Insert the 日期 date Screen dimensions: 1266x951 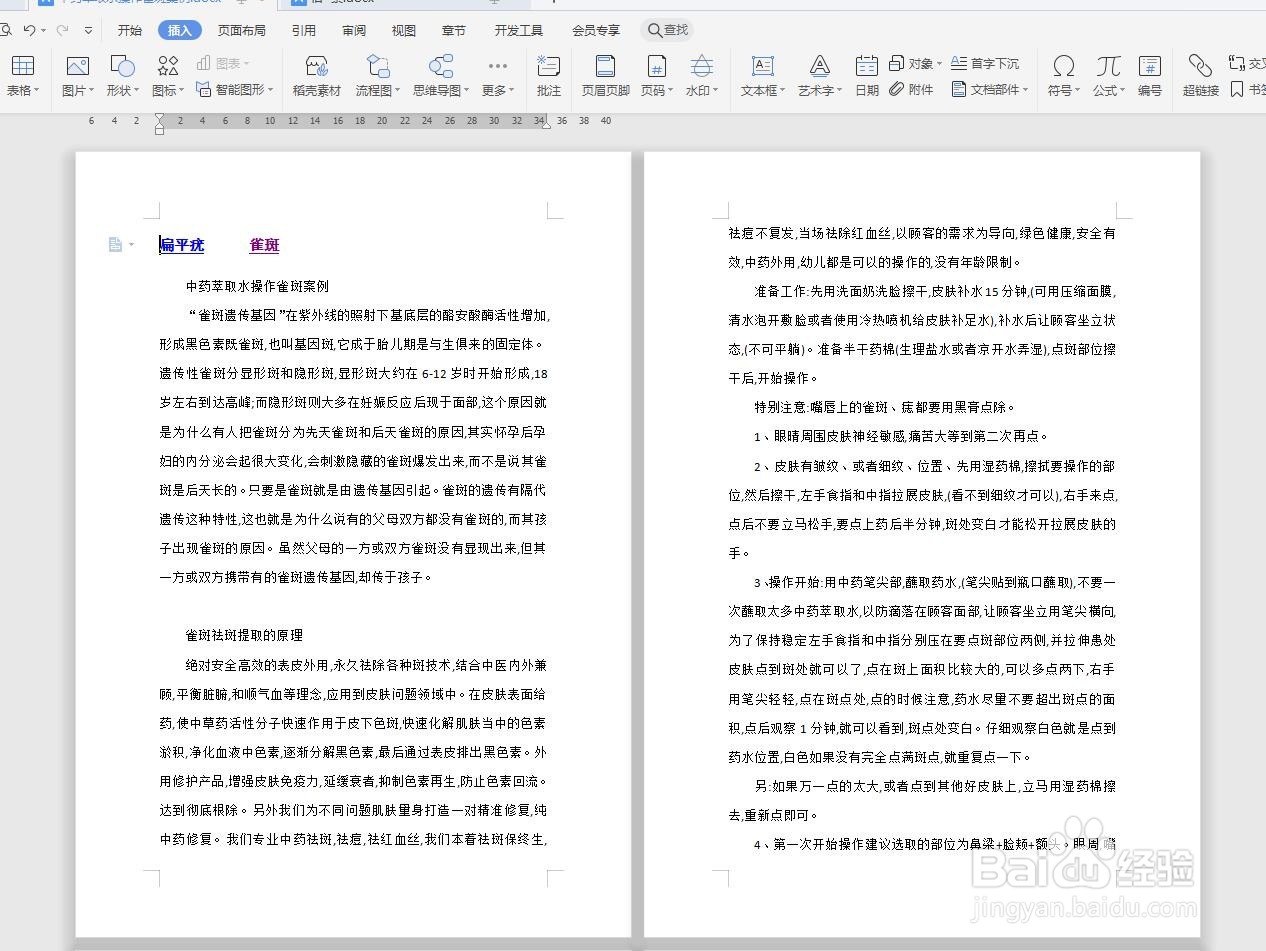point(867,76)
